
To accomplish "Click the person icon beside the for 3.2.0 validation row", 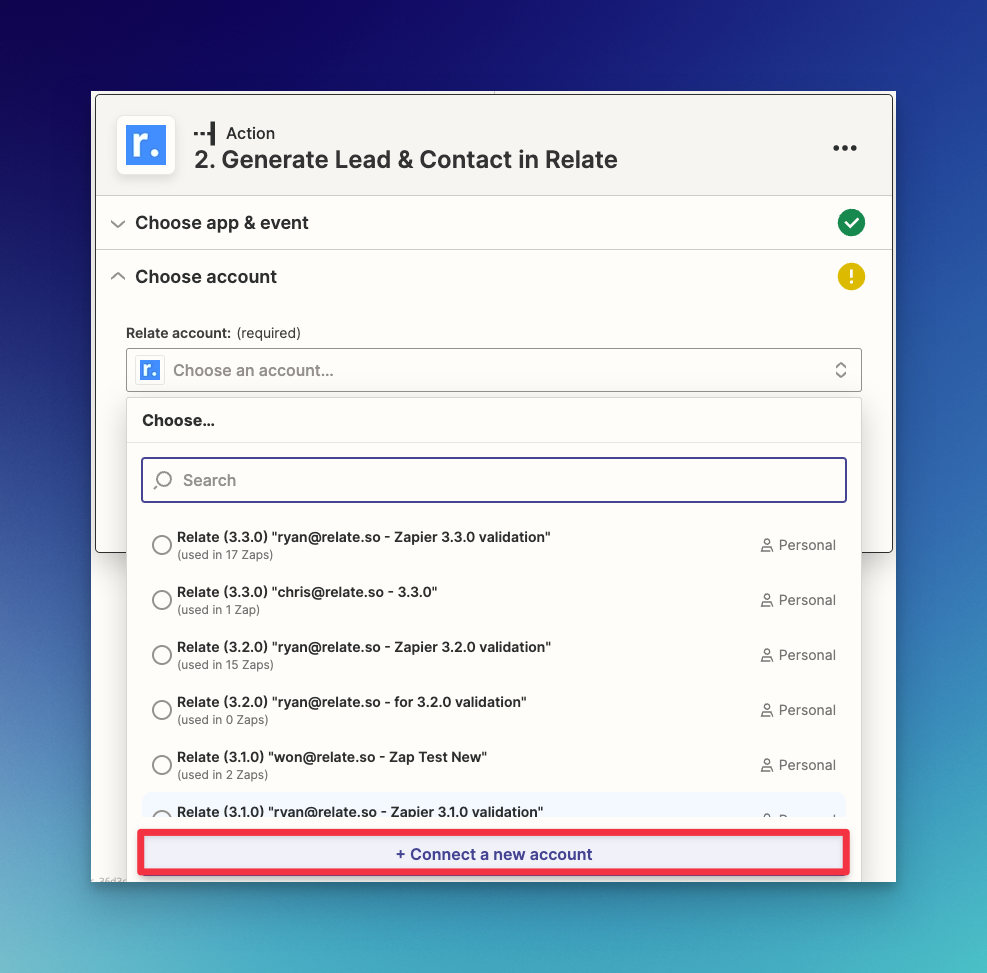I will (766, 711).
